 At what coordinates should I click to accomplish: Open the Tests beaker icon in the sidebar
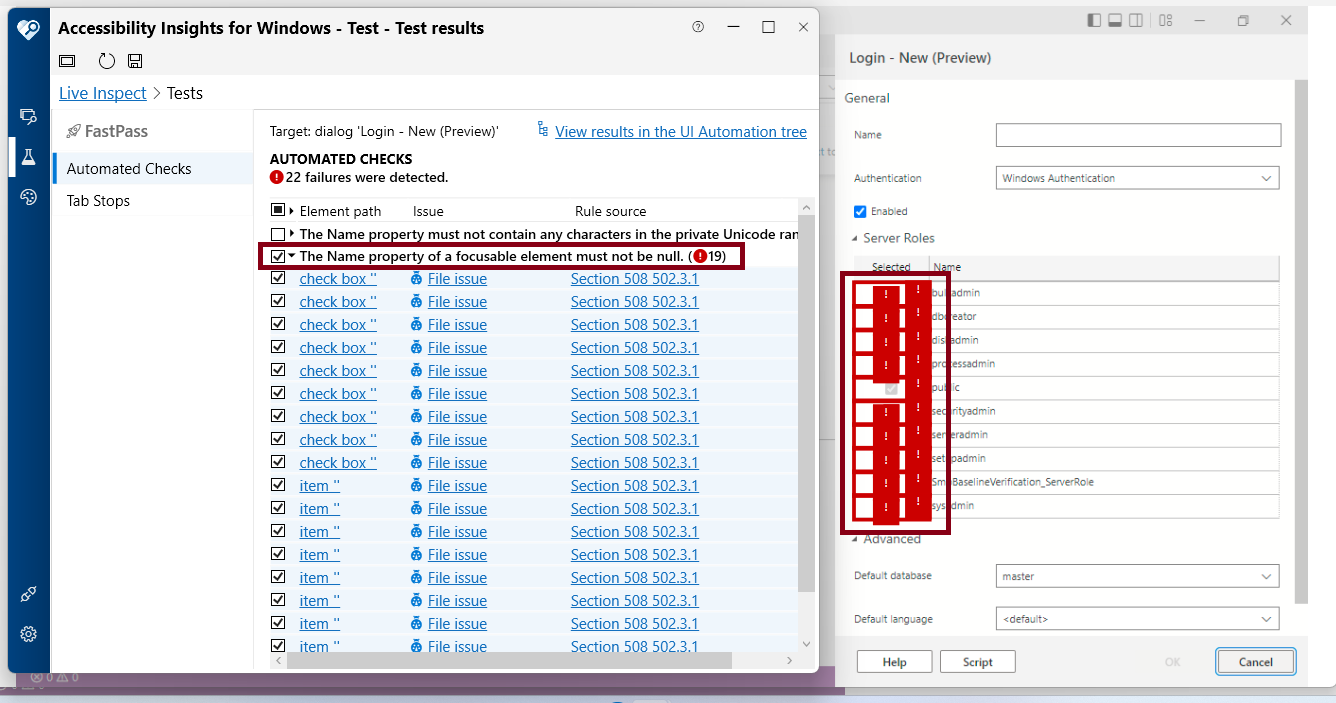coord(28,156)
